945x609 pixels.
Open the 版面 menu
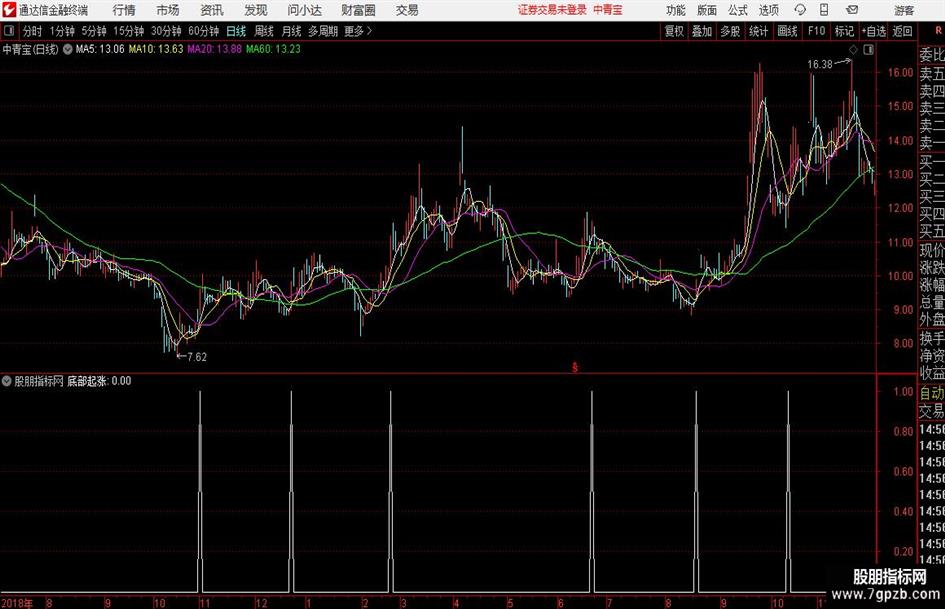706,10
